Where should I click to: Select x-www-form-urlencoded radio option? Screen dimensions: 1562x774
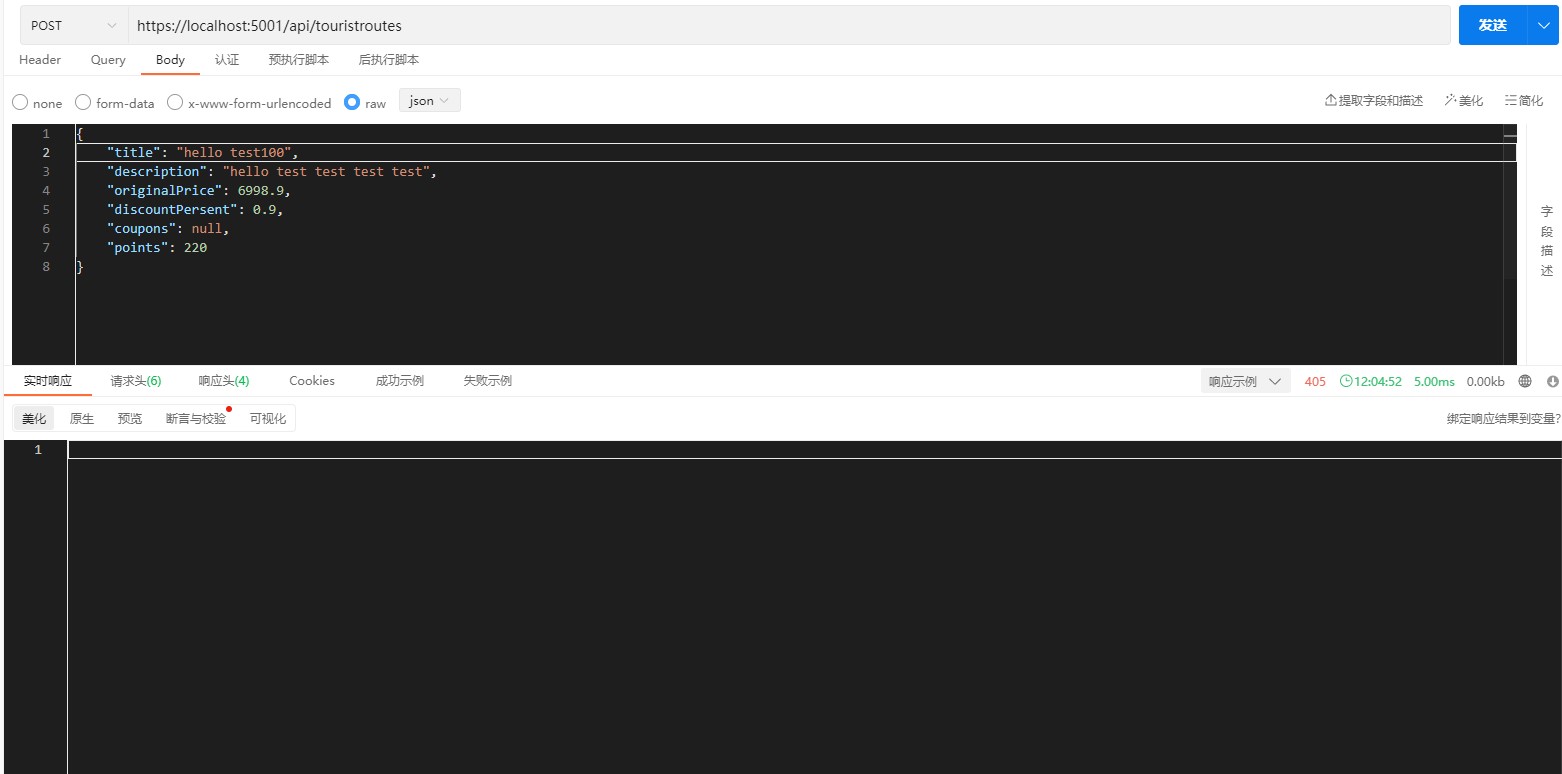click(x=175, y=102)
